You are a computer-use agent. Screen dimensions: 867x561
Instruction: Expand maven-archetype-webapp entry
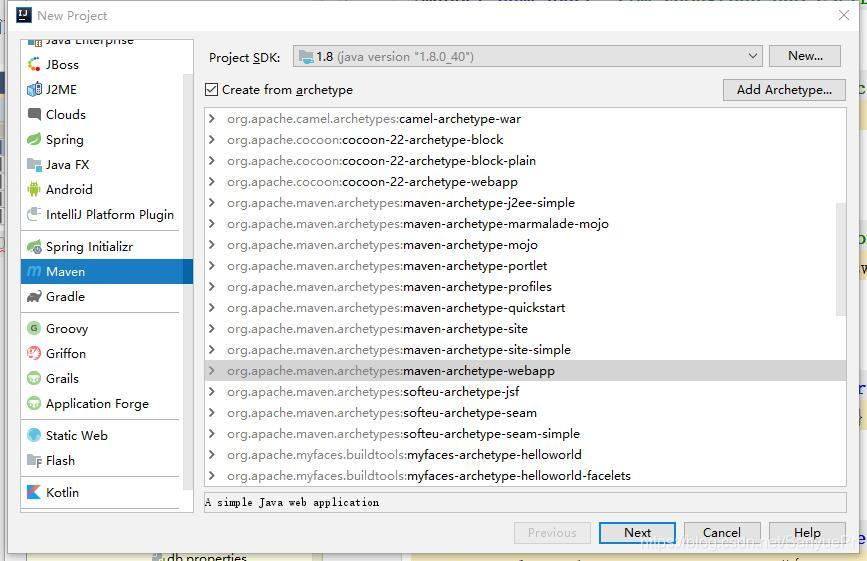pos(212,370)
